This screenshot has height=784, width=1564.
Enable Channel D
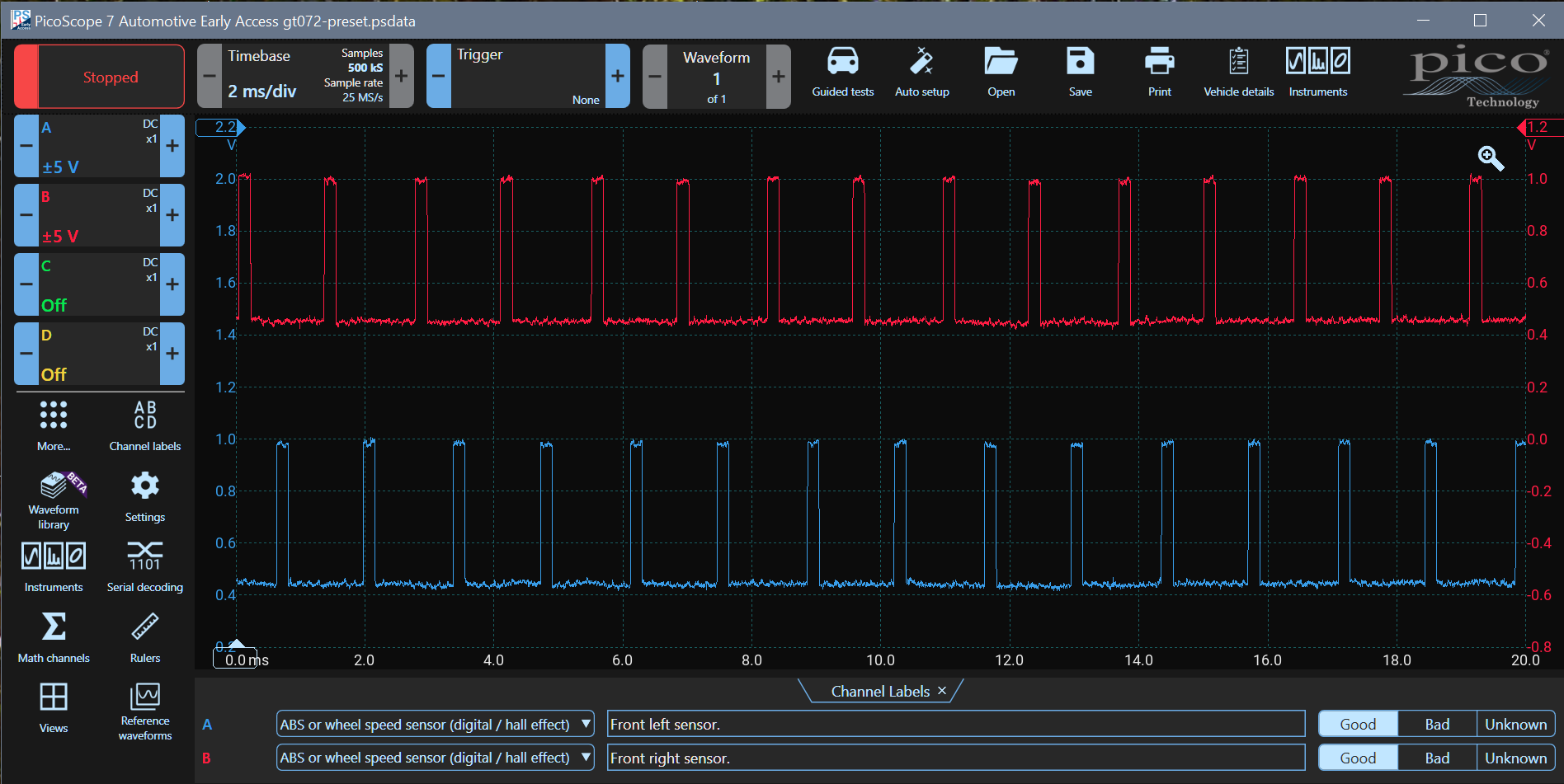[x=172, y=354]
